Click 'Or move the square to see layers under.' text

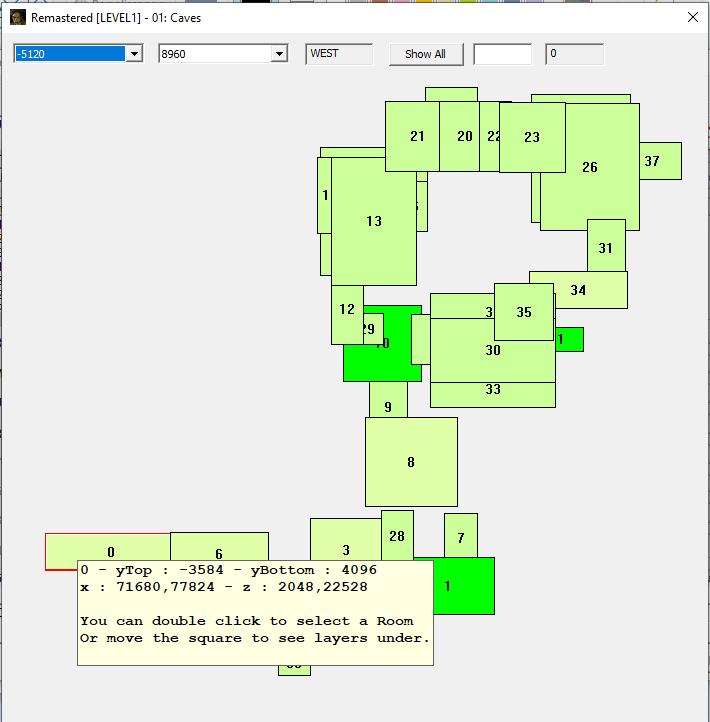click(x=255, y=638)
